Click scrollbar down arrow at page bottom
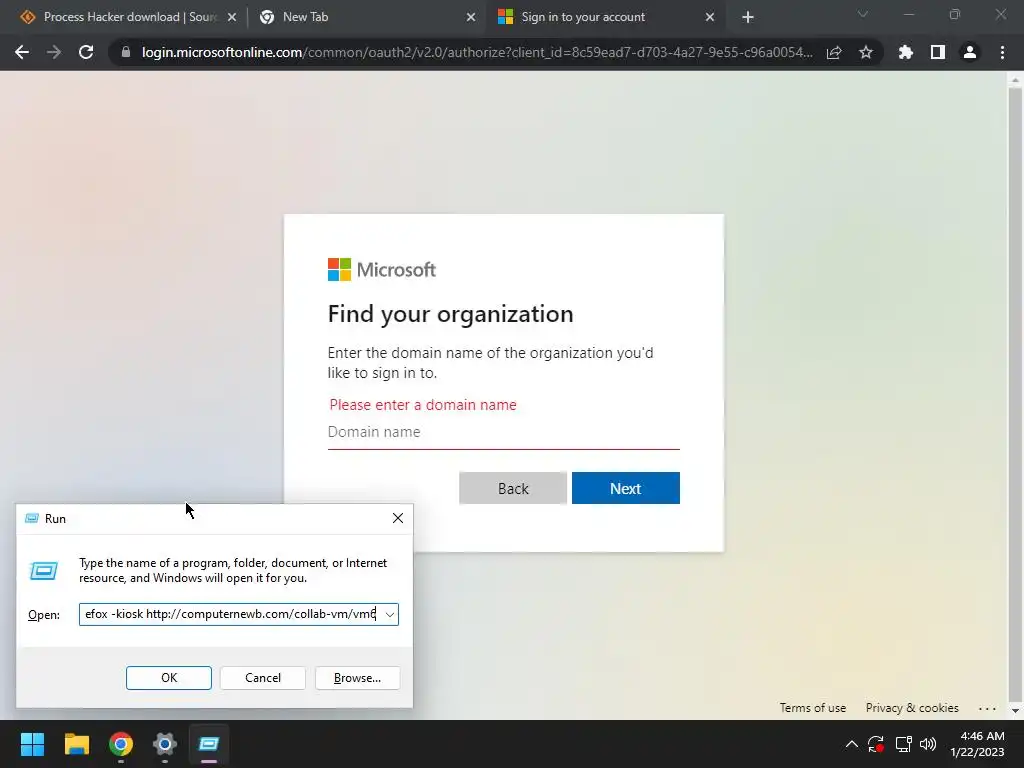This screenshot has width=1024, height=768. coord(1015,711)
